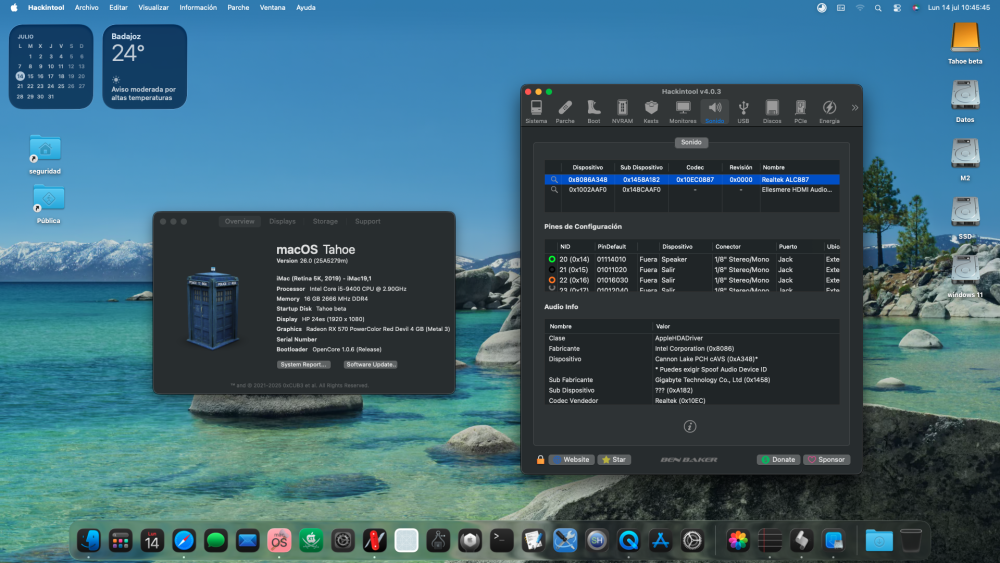Image resolution: width=1000 pixels, height=563 pixels.
Task: Click the Valor column header in Audio Info
Action: (663, 326)
